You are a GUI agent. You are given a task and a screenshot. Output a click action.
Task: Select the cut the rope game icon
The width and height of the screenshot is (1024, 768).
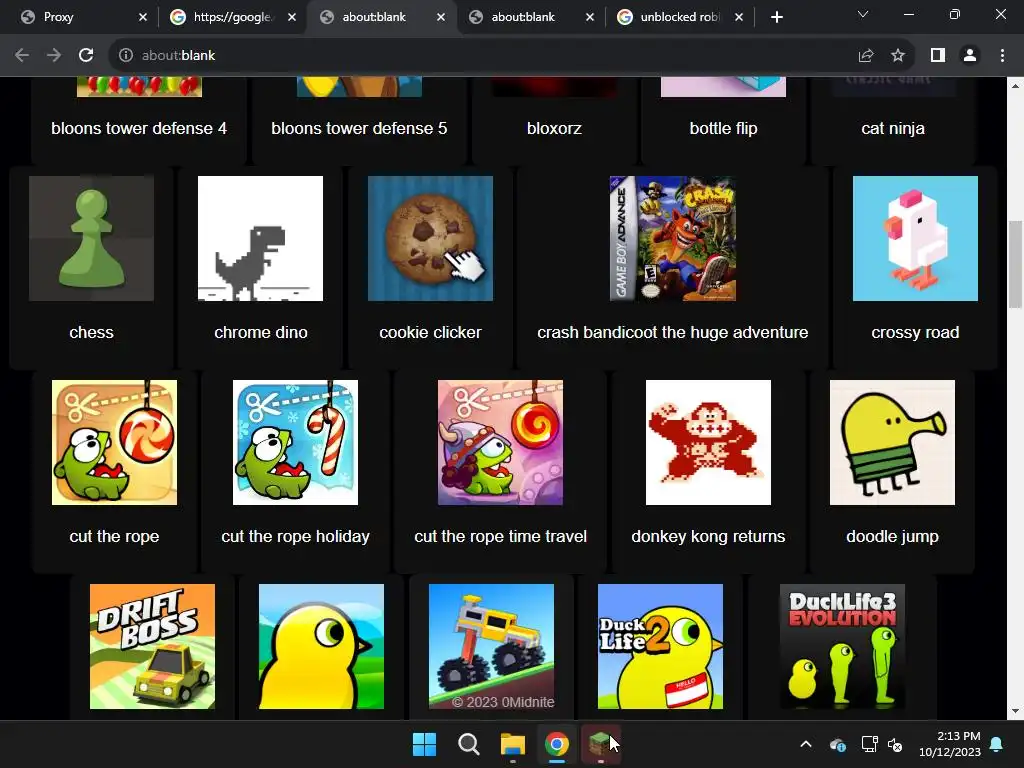click(114, 442)
